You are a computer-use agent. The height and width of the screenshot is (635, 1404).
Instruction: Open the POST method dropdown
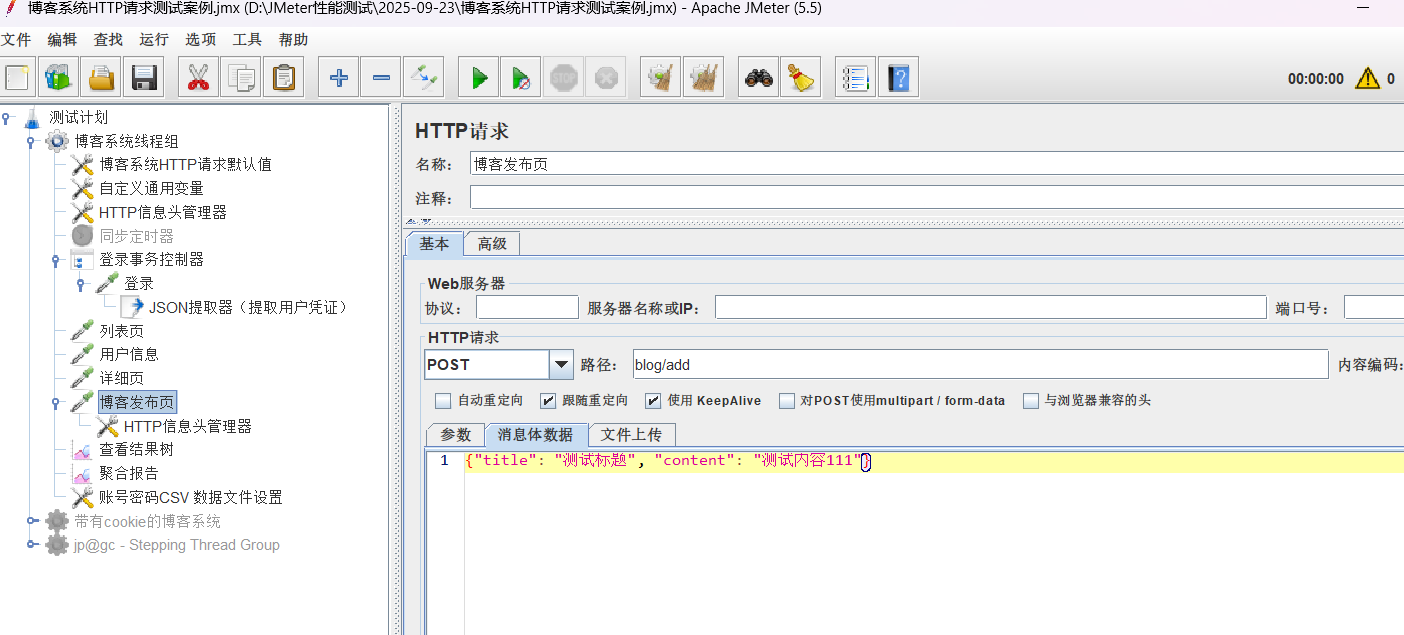[562, 365]
